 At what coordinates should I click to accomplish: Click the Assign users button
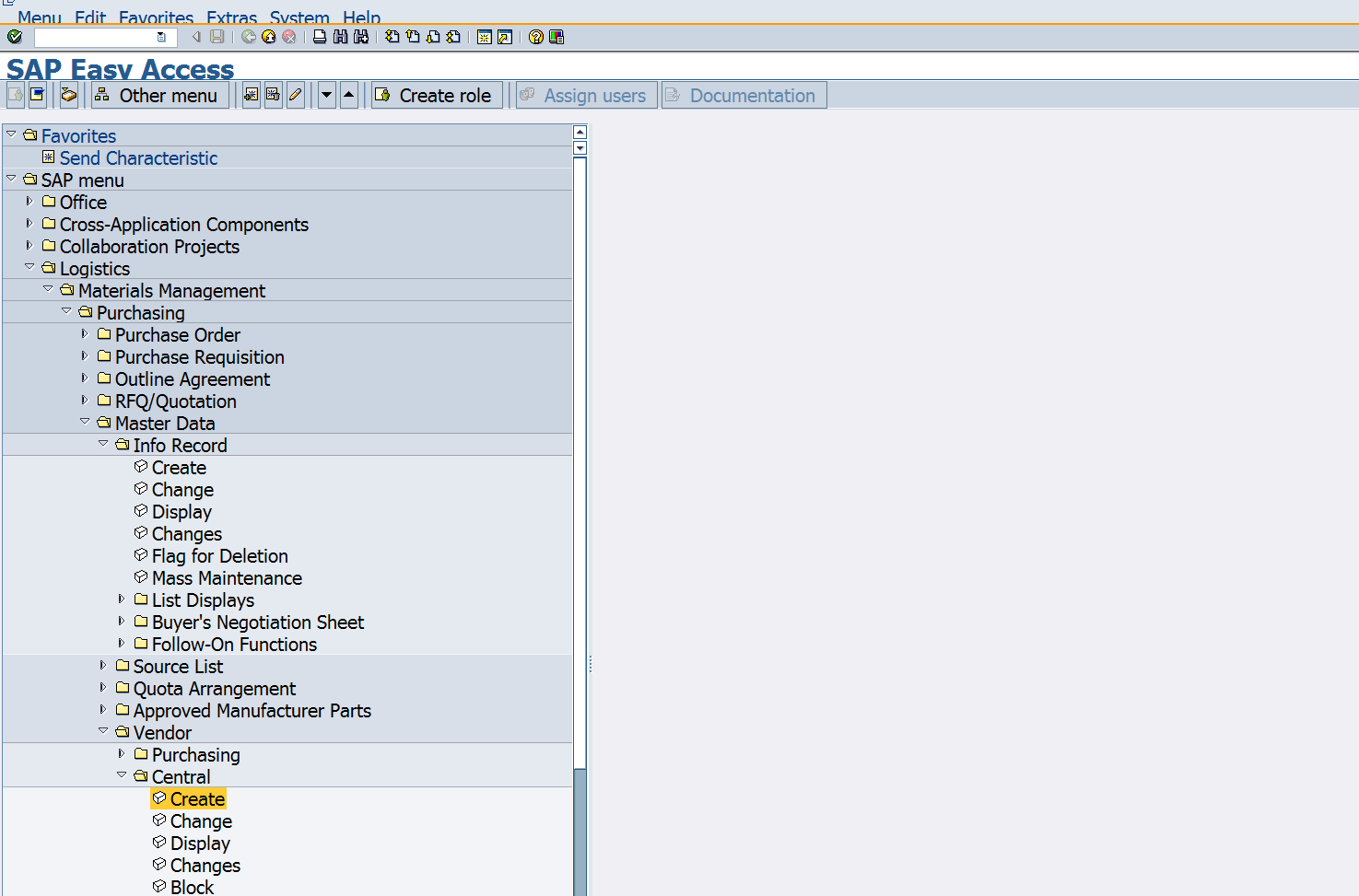(587, 95)
